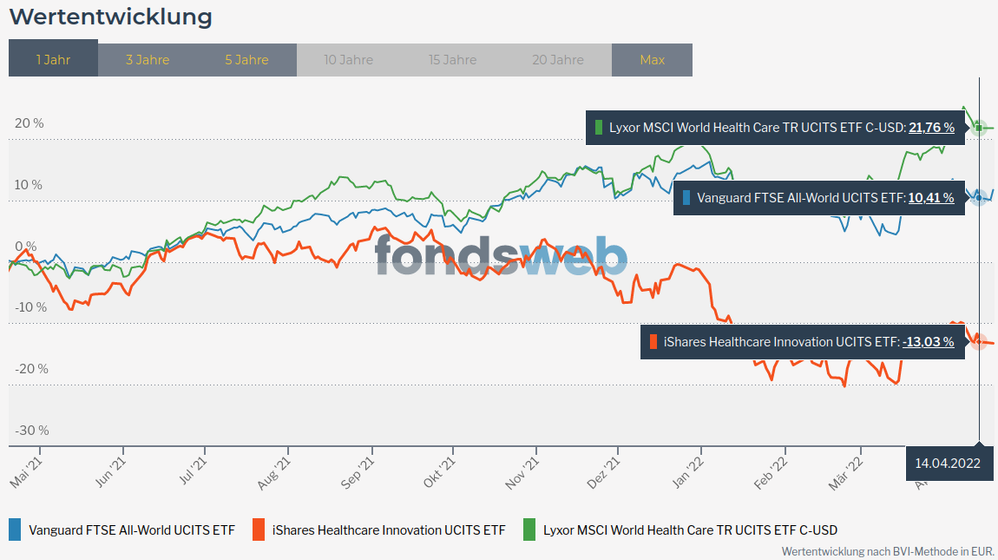Click the orange data point marker on chart
Screen dimensions: 998x560
pyautogui.click(x=979, y=342)
